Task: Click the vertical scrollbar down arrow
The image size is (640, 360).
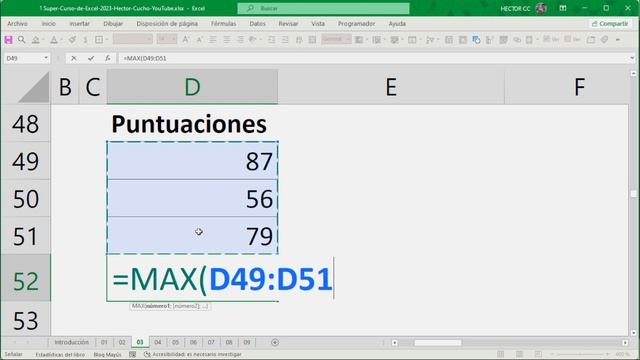Action: (633, 333)
